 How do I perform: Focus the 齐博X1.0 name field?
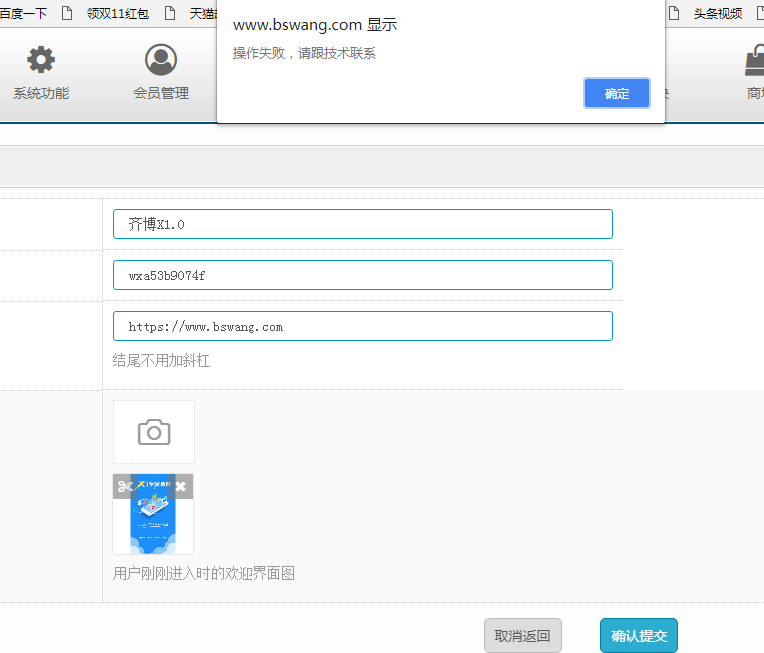[x=362, y=224]
